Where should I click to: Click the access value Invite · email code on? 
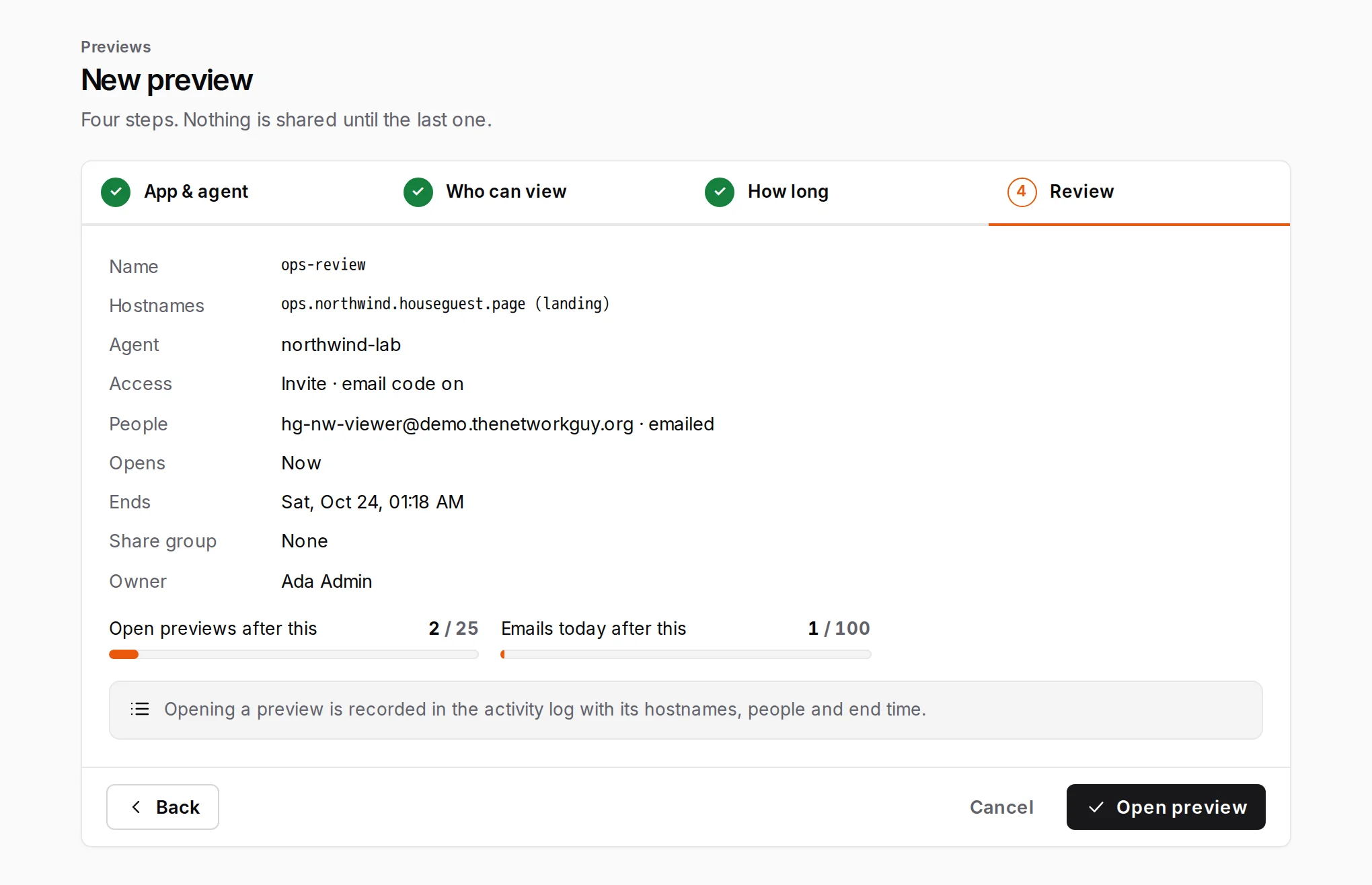(373, 384)
